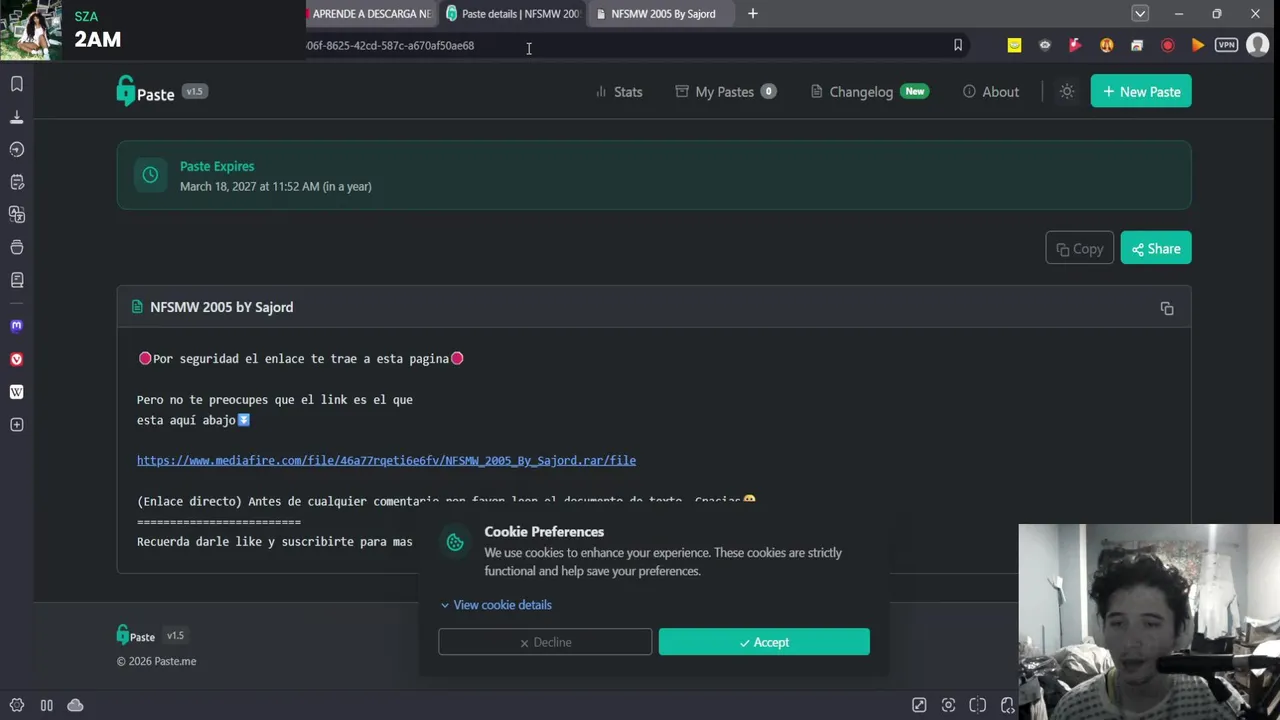Open the Downloads panel in sidebar
1280x720 pixels.
[x=16, y=117]
